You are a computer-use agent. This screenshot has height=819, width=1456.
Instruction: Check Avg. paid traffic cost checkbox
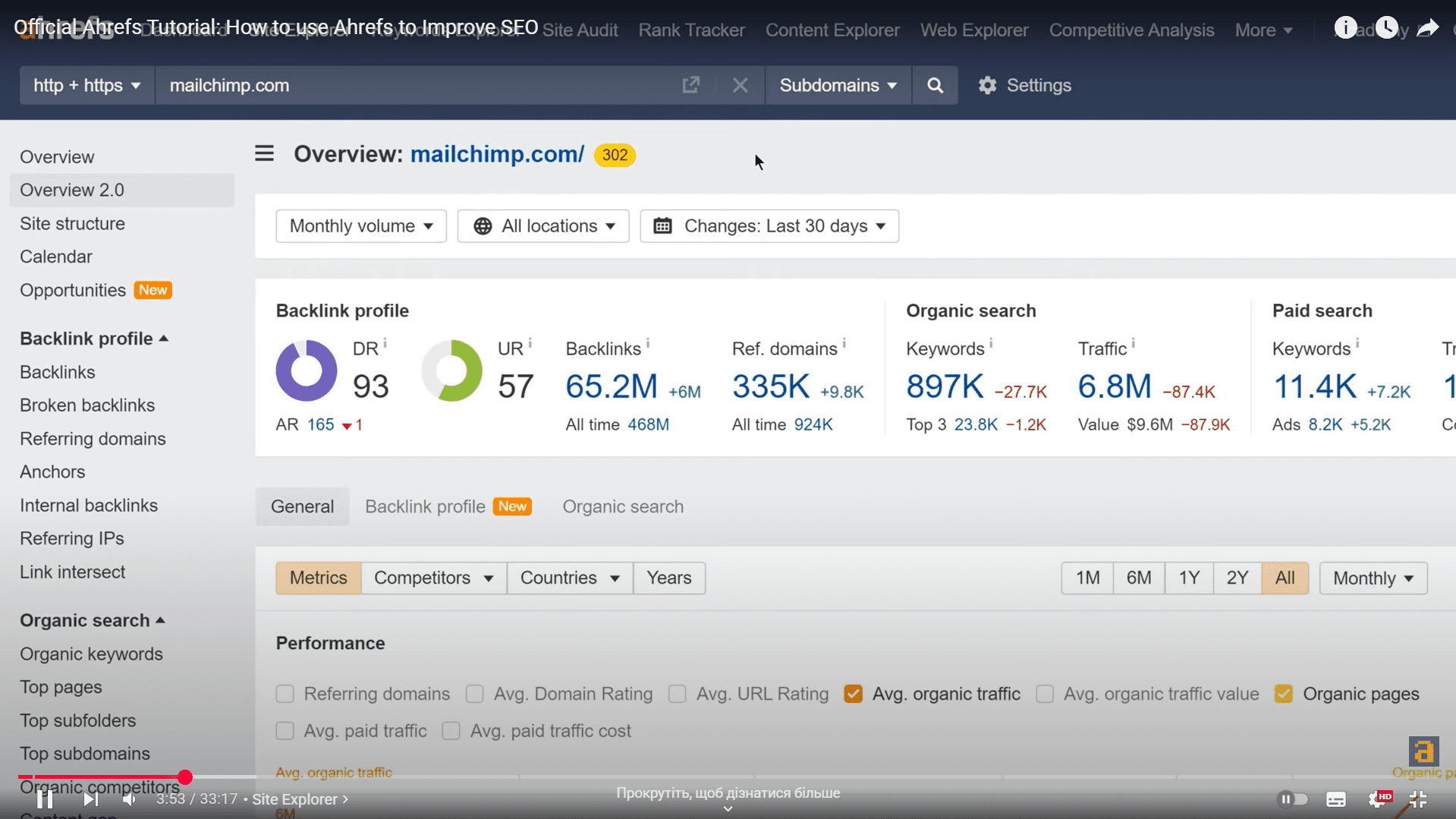click(x=451, y=731)
